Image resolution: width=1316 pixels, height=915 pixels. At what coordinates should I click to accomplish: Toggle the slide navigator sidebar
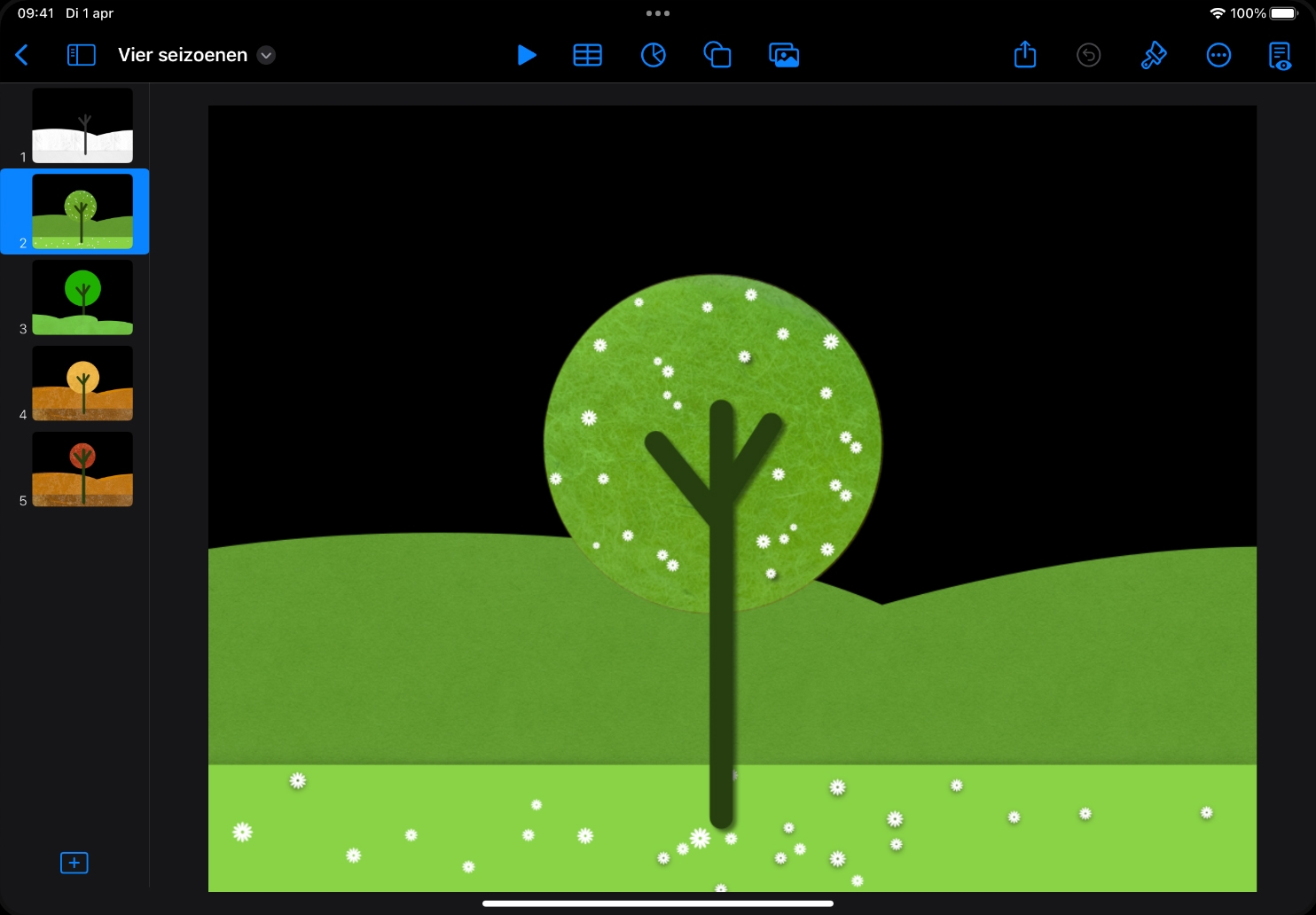click(x=81, y=55)
